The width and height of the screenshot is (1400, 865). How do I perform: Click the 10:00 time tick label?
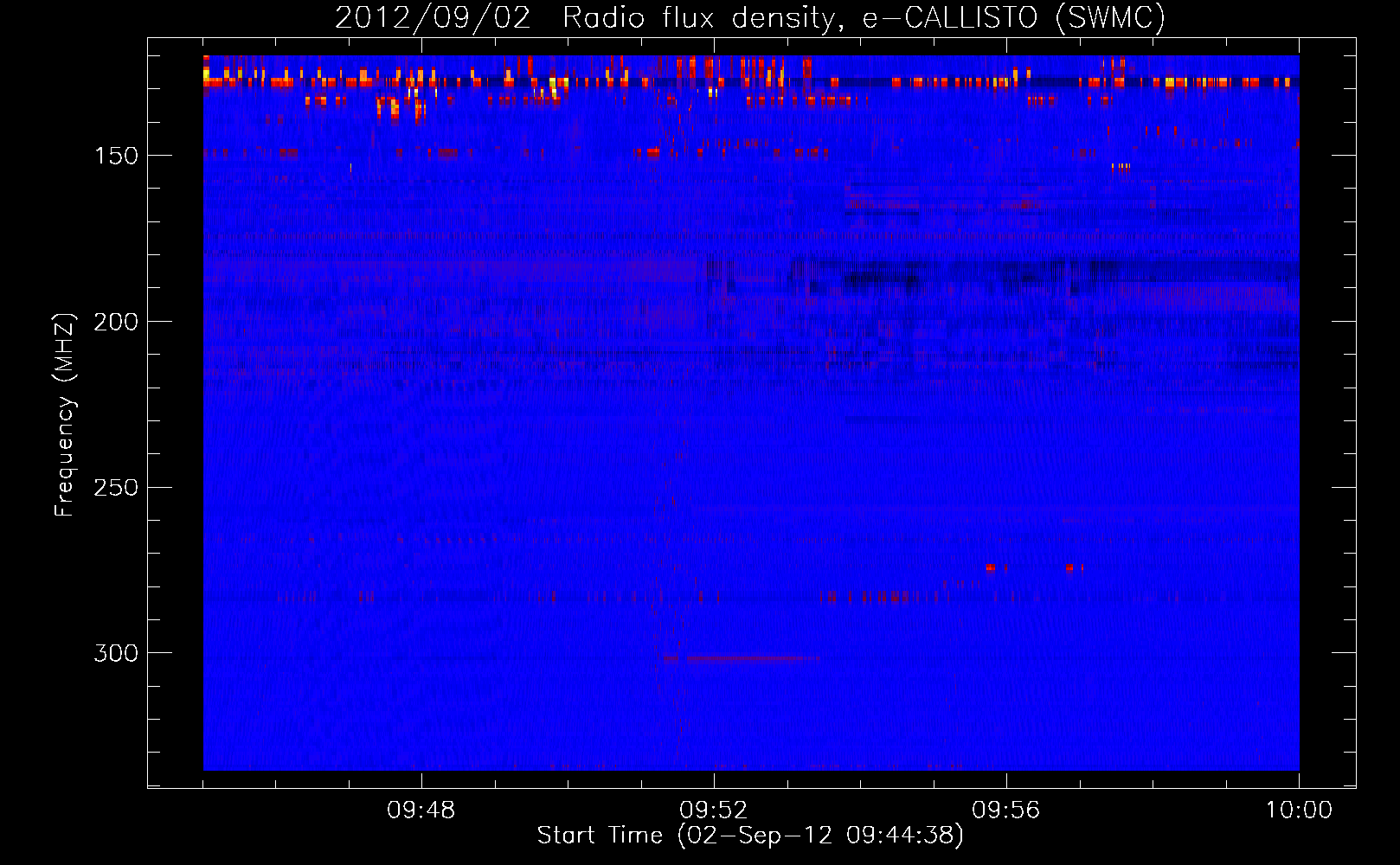(x=1299, y=811)
